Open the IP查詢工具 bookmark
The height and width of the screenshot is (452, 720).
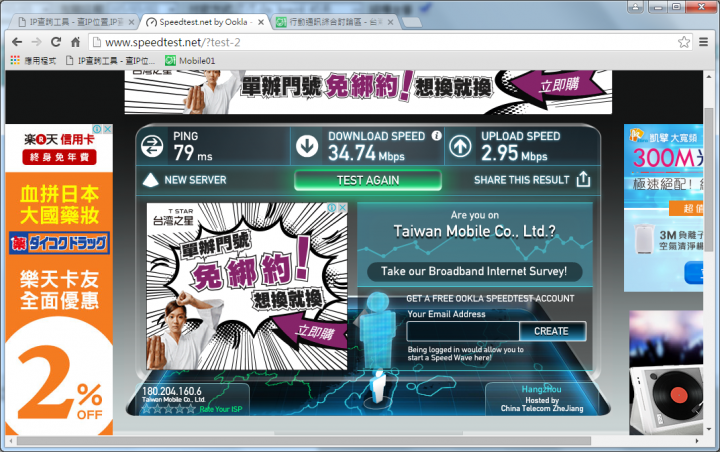[110, 61]
